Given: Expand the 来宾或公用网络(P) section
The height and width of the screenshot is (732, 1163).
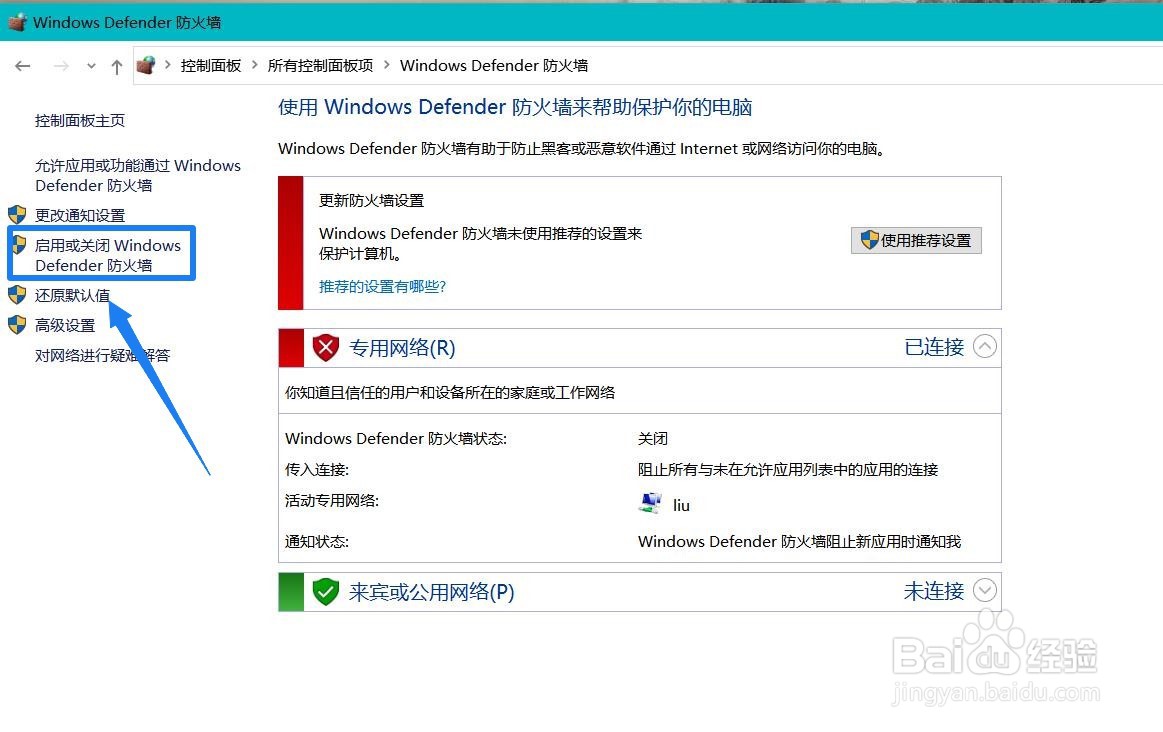Looking at the screenshot, I should pyautogui.click(x=985, y=590).
